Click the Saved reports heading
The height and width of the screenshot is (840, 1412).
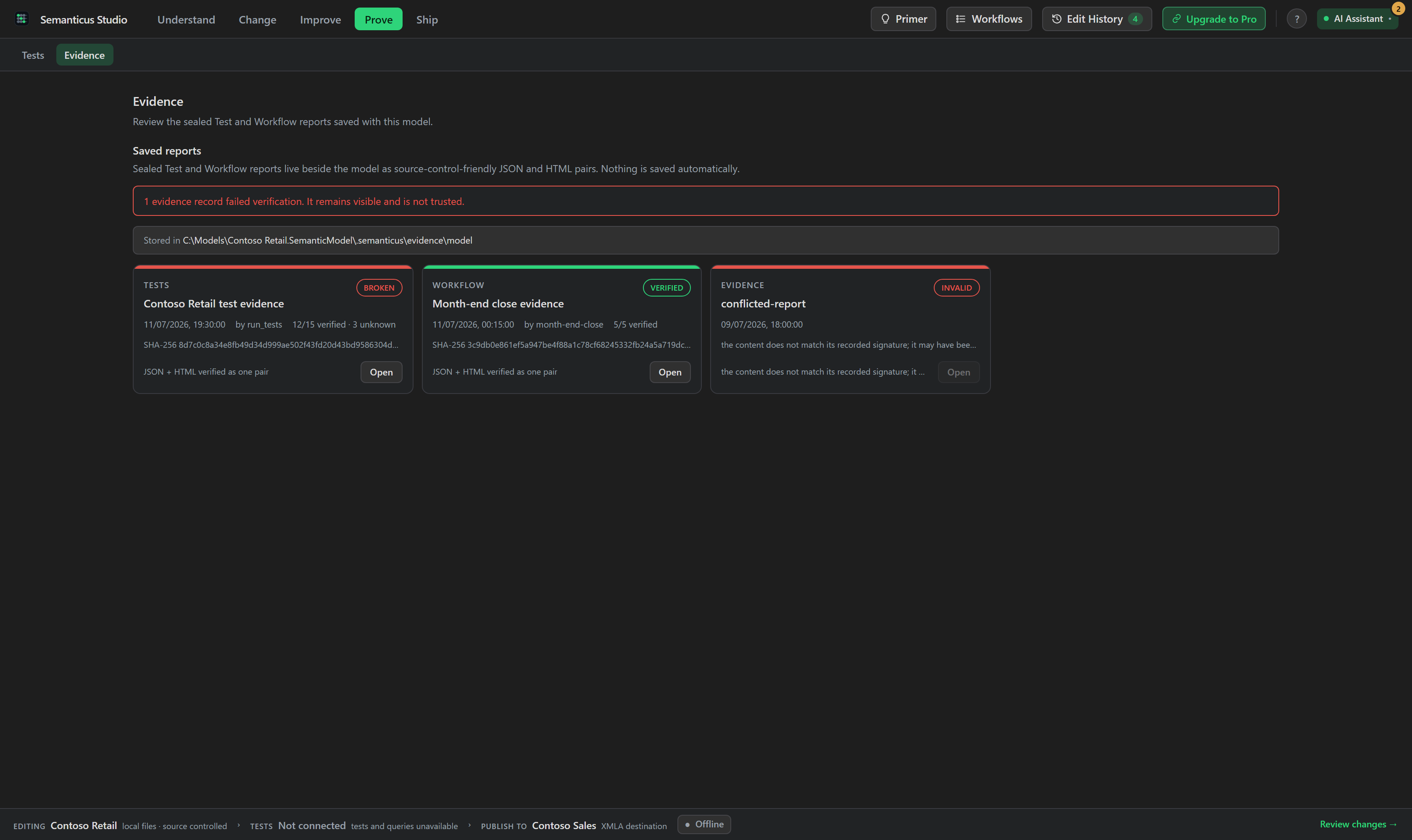coord(167,150)
